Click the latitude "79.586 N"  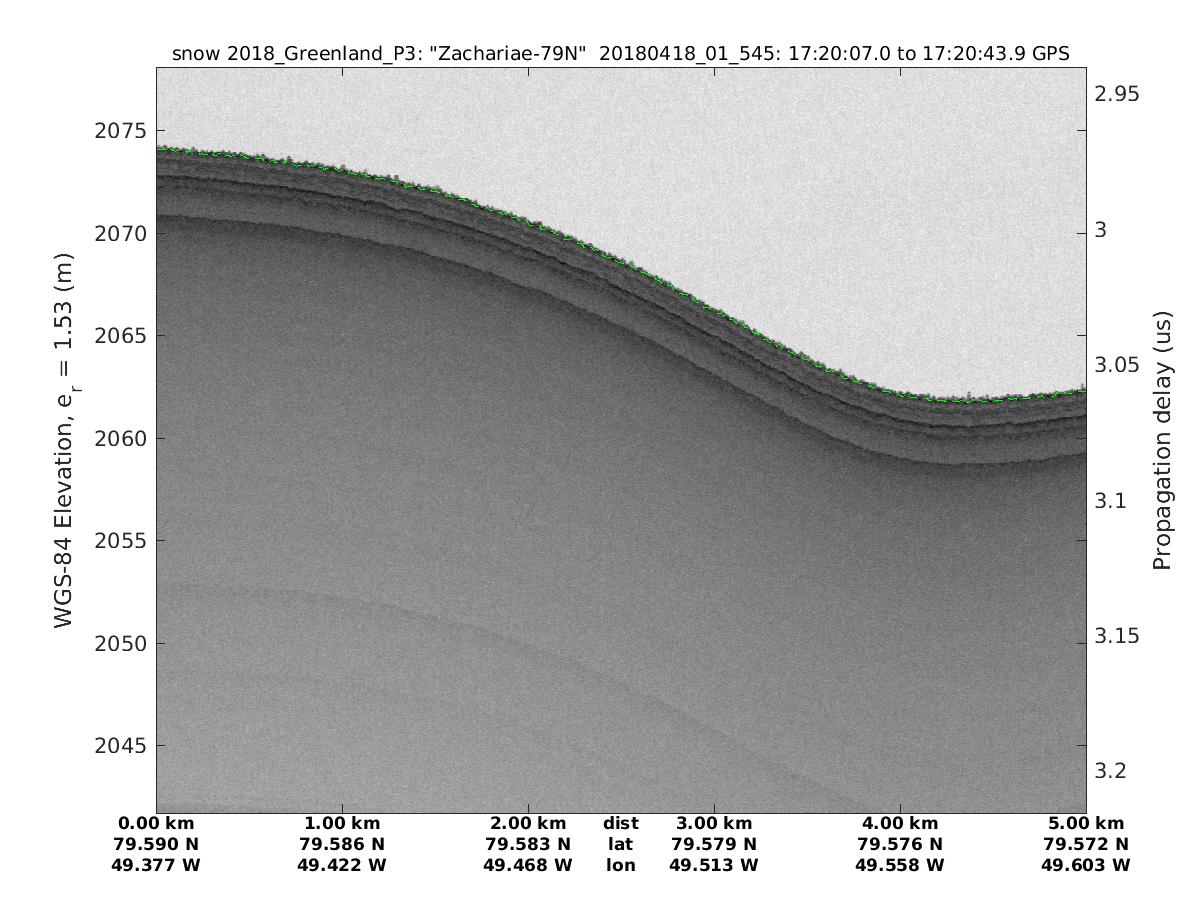(x=342, y=844)
